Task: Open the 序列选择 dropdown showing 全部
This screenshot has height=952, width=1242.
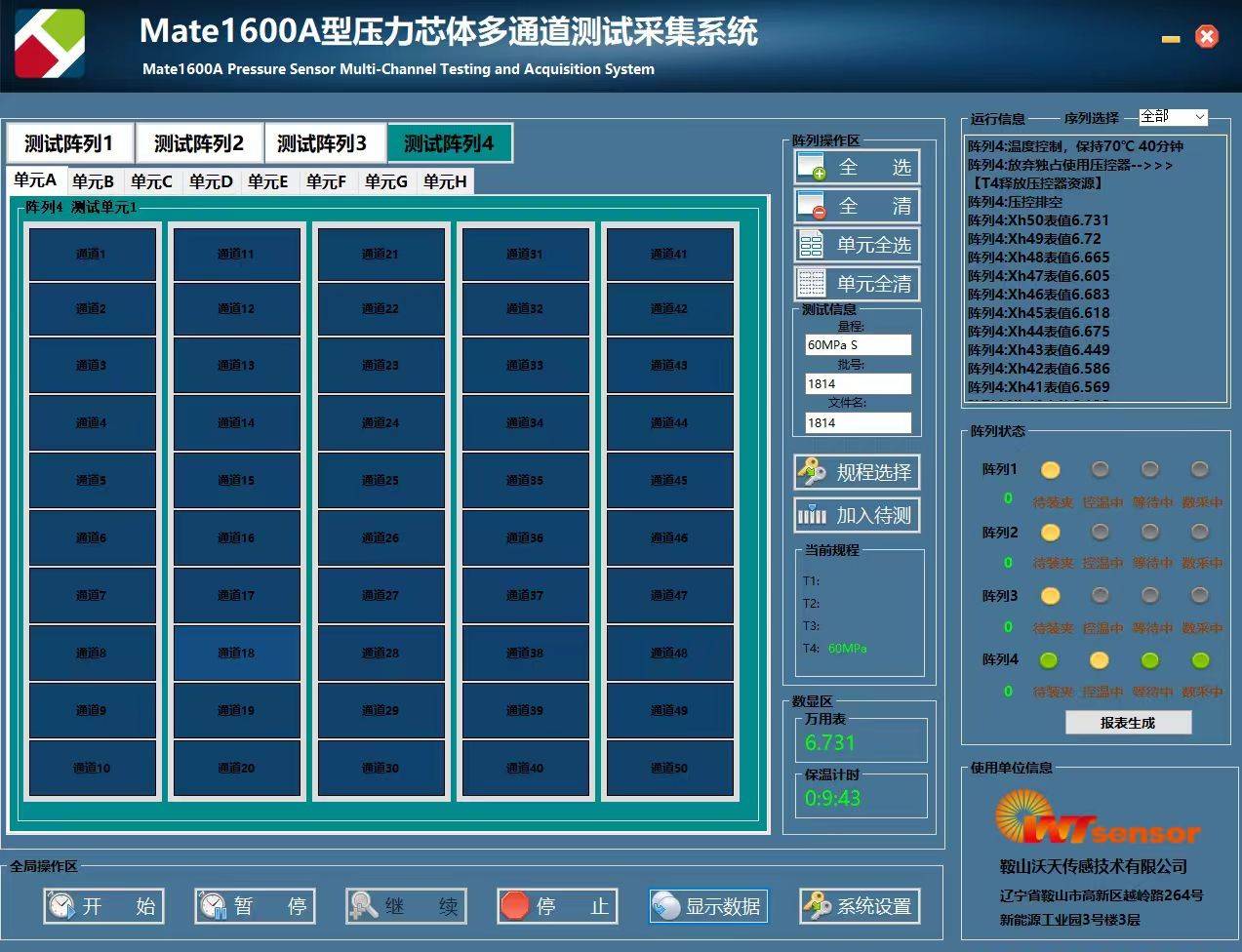Action: pyautogui.click(x=1174, y=117)
